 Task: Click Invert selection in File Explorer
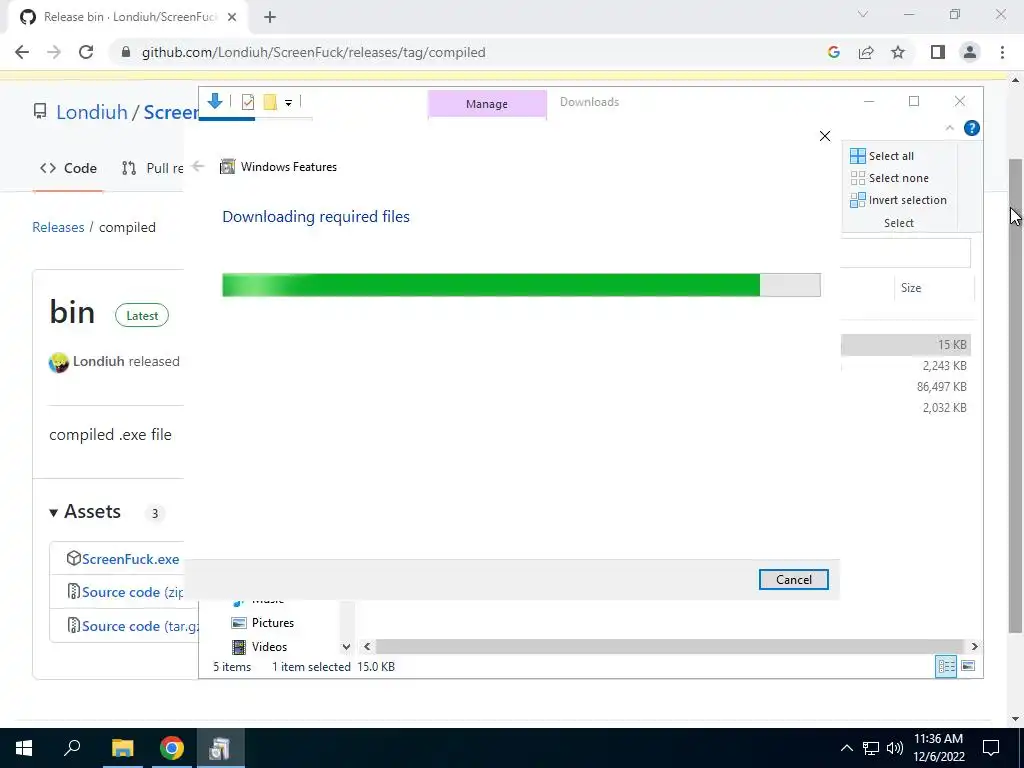(x=898, y=200)
